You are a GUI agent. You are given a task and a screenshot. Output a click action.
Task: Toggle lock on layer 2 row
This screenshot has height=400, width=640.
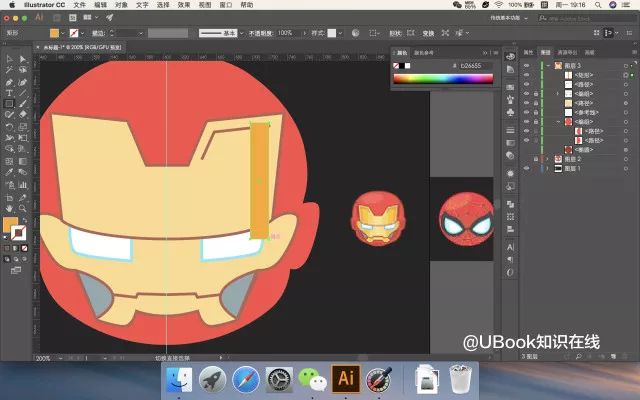(x=536, y=159)
